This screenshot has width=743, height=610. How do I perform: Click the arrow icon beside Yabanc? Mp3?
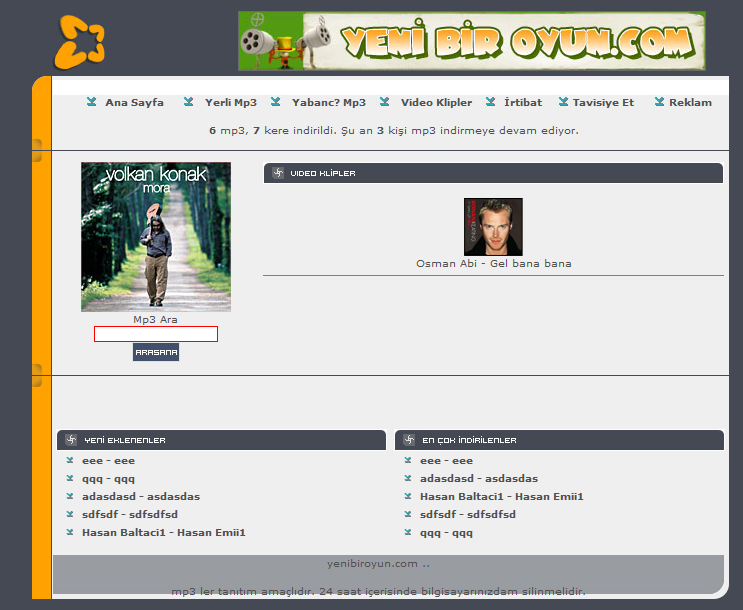(x=275, y=102)
